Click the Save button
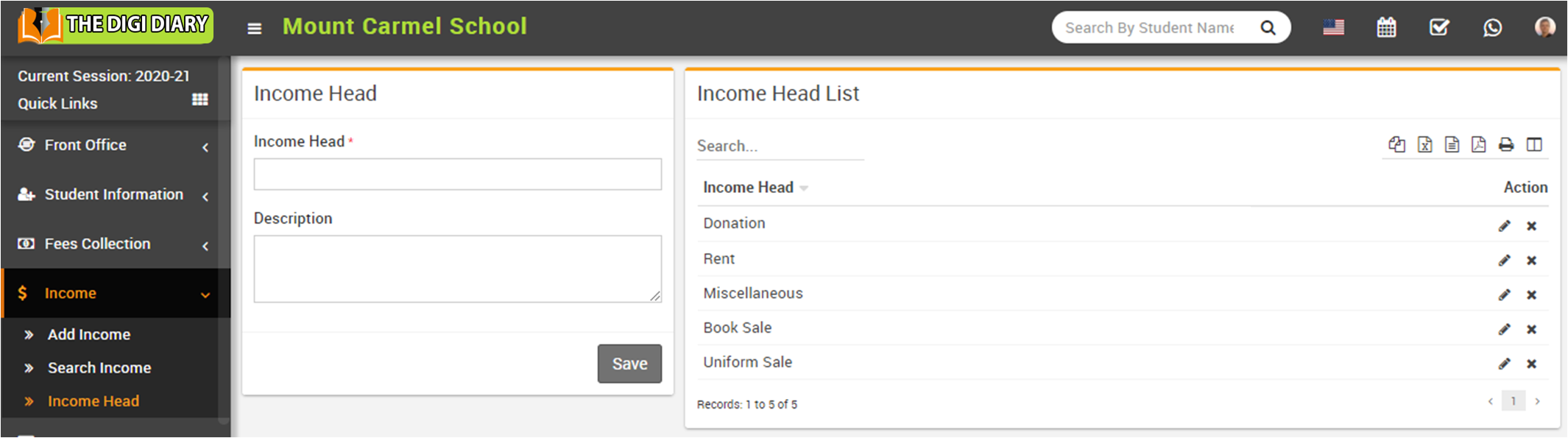This screenshot has width=1568, height=438. click(x=629, y=364)
